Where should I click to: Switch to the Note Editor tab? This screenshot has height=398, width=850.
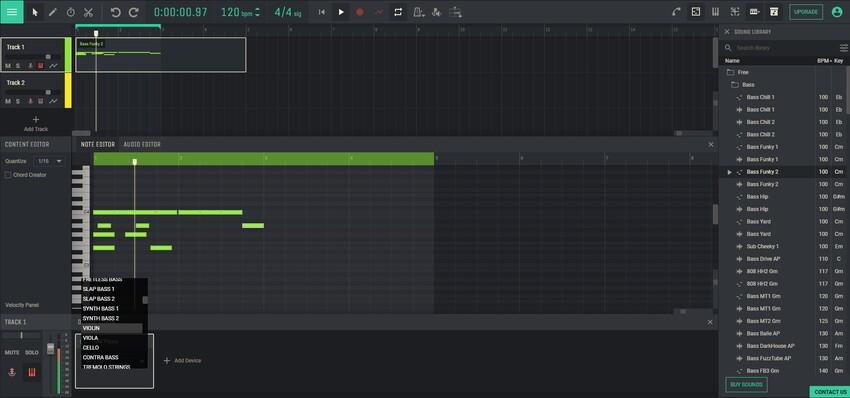[x=98, y=144]
